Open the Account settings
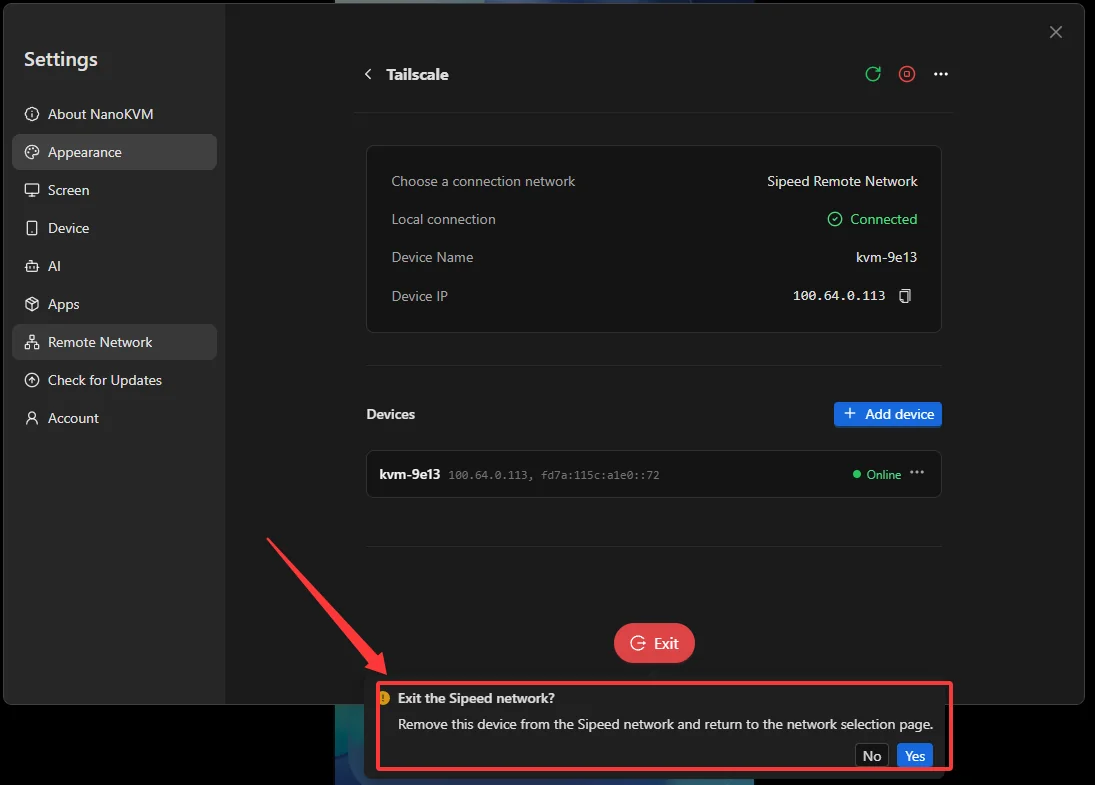The height and width of the screenshot is (785, 1095). coord(115,418)
